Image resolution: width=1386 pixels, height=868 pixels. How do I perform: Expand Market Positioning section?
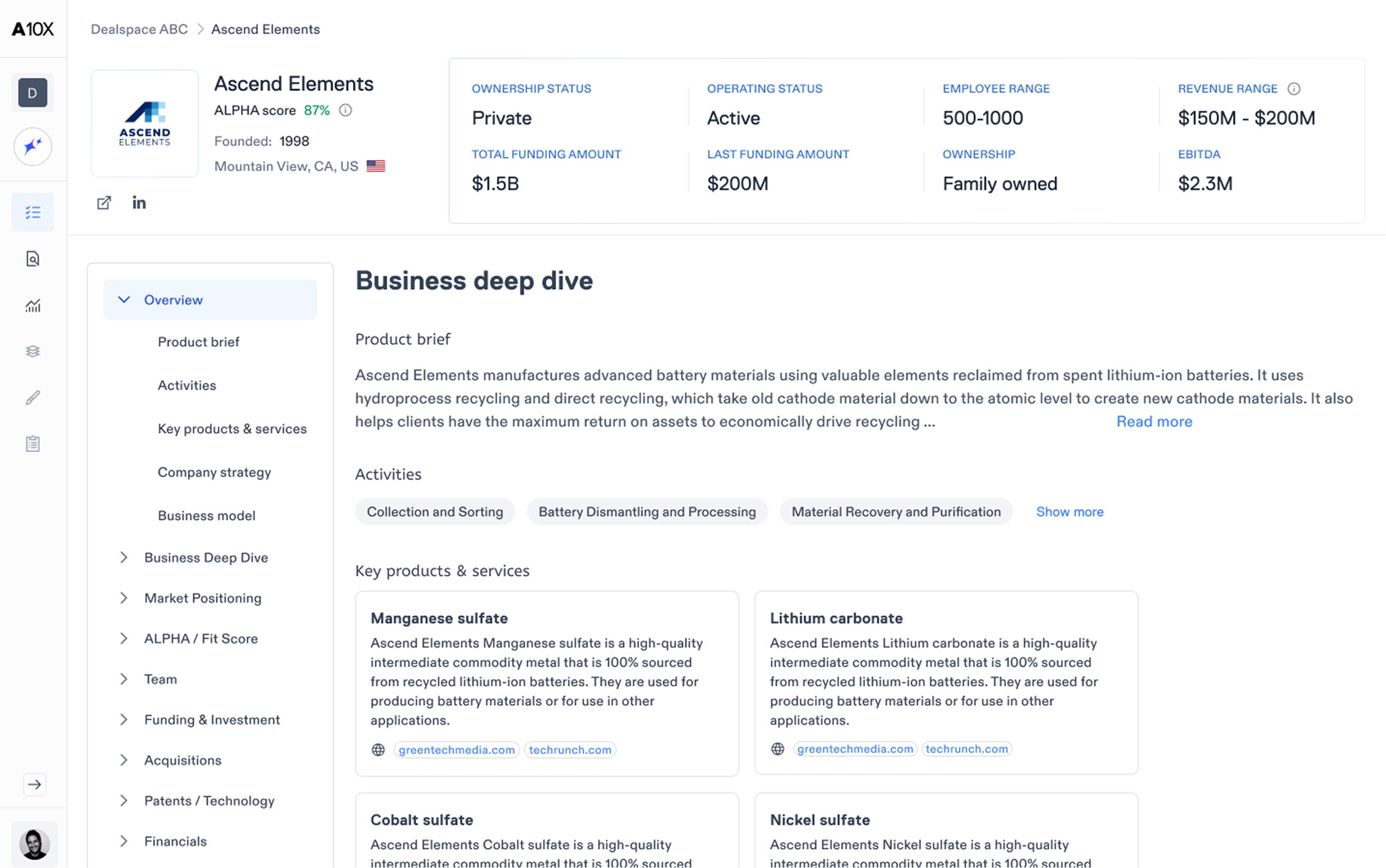[x=202, y=598]
